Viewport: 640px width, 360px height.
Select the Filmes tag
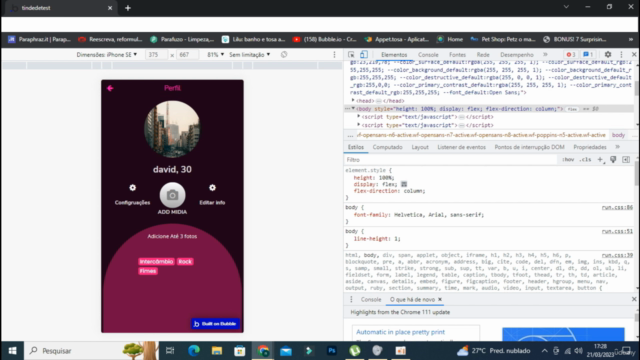click(x=148, y=271)
